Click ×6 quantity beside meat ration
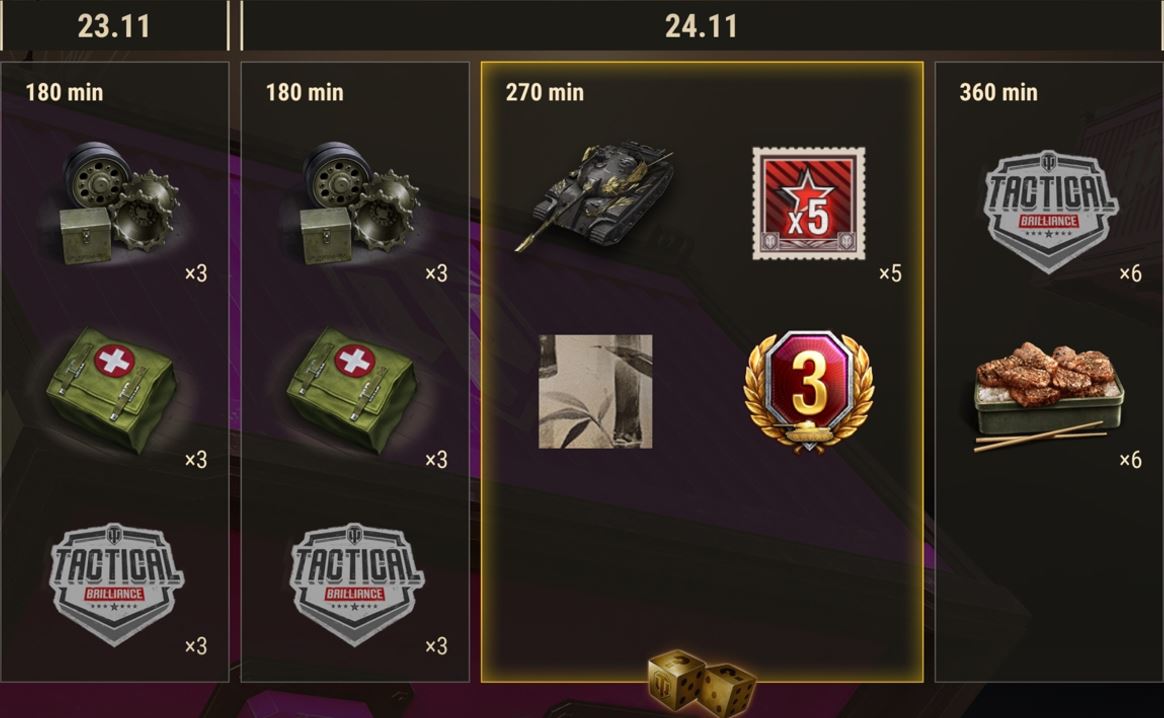 click(1130, 460)
